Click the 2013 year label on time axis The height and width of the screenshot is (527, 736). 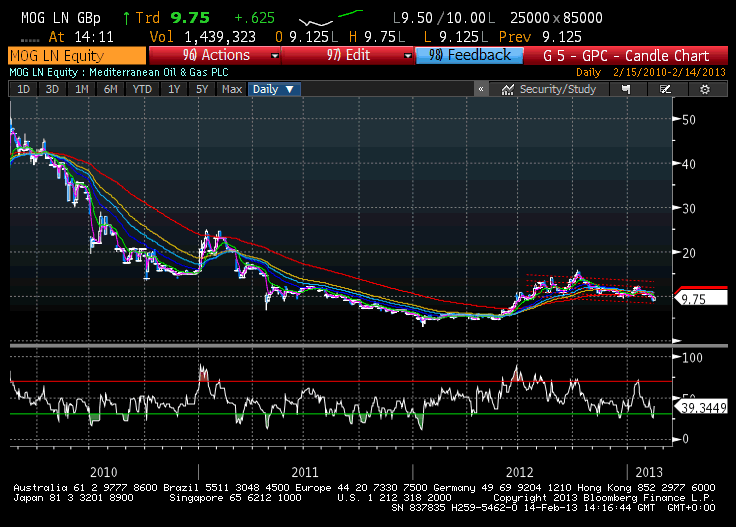649,472
